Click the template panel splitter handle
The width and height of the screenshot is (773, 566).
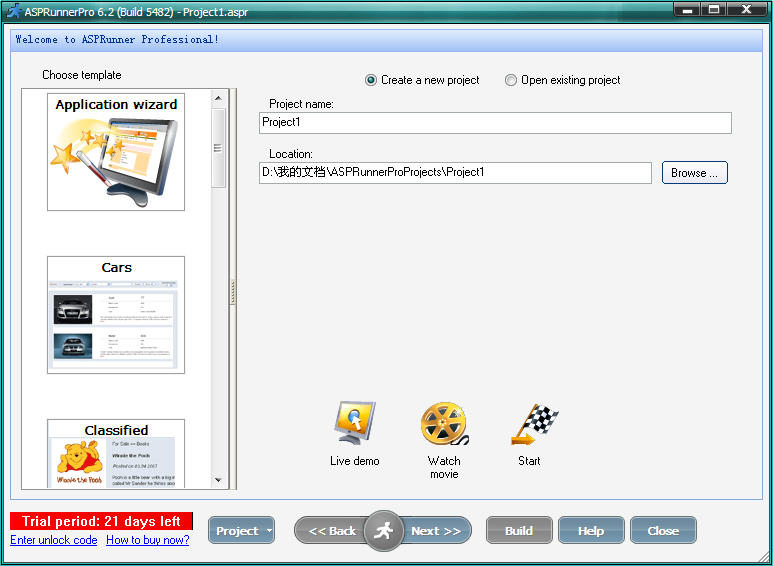(233, 291)
